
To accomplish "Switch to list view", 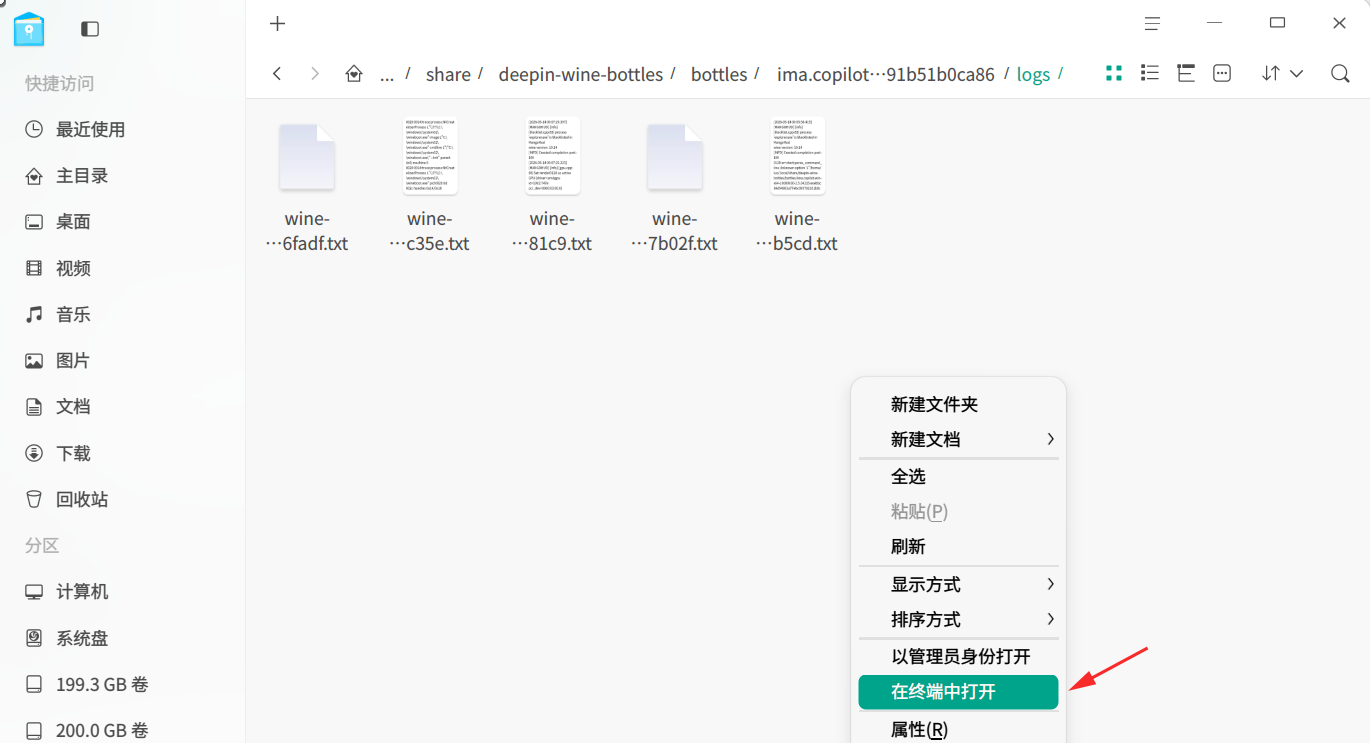I will pyautogui.click(x=1150, y=73).
